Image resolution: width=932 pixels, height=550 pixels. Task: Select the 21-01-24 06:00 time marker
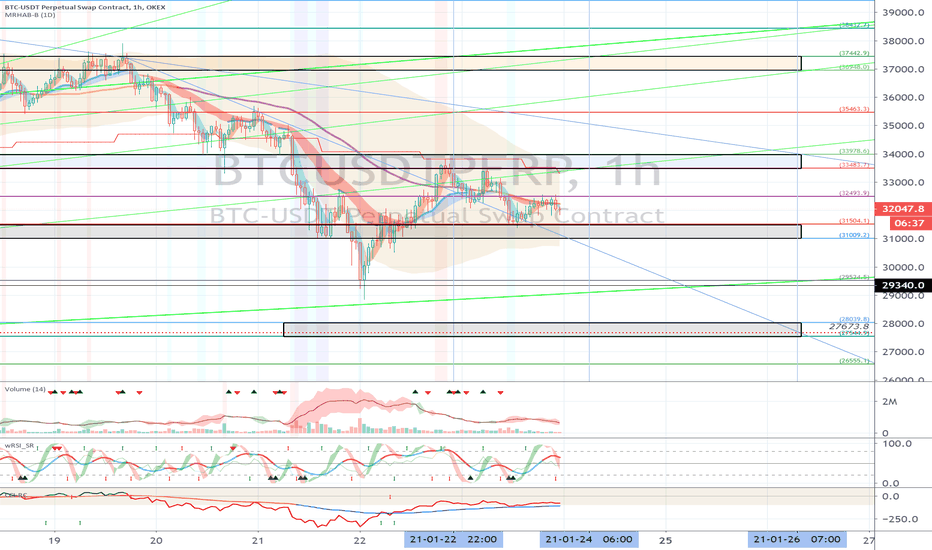(589, 539)
